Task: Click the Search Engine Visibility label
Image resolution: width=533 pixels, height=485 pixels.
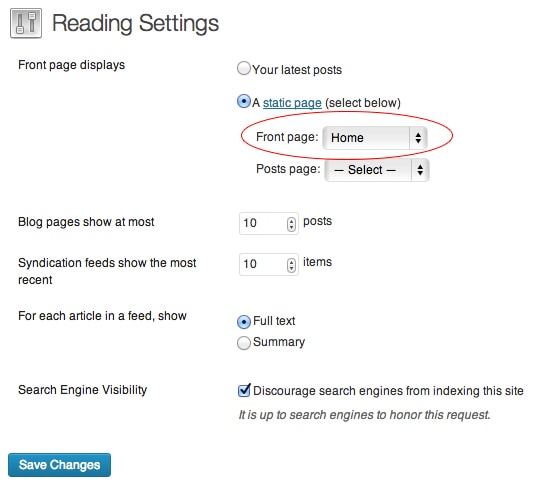Action: pos(83,390)
